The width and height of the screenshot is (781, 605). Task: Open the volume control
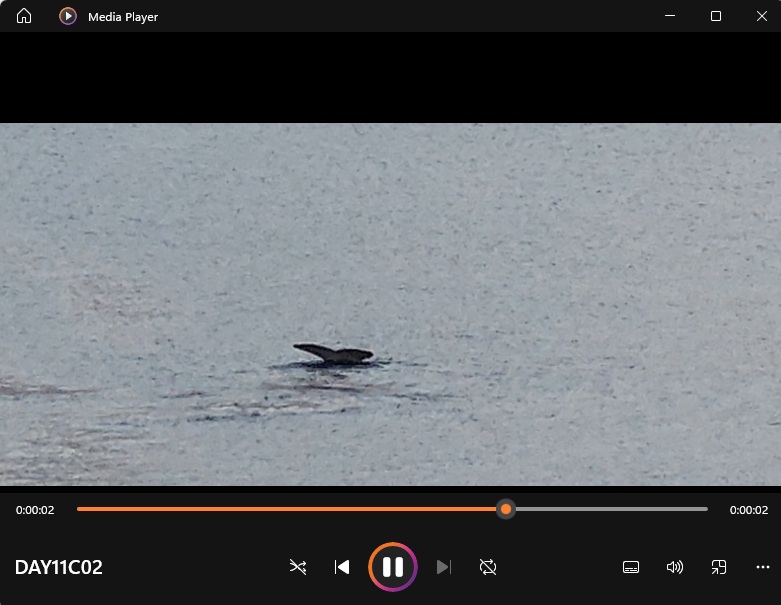click(675, 567)
